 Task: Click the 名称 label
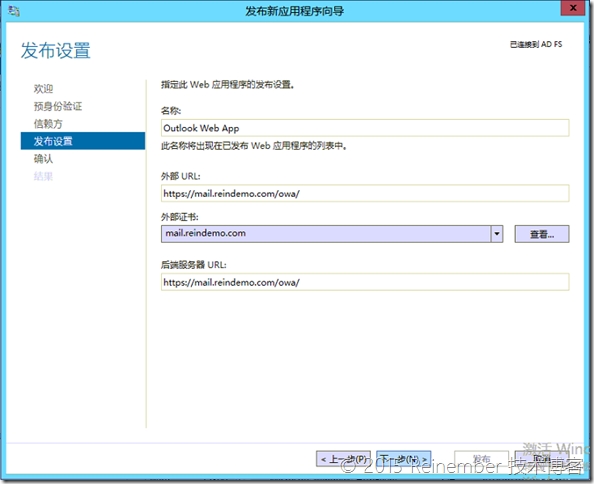pos(171,111)
